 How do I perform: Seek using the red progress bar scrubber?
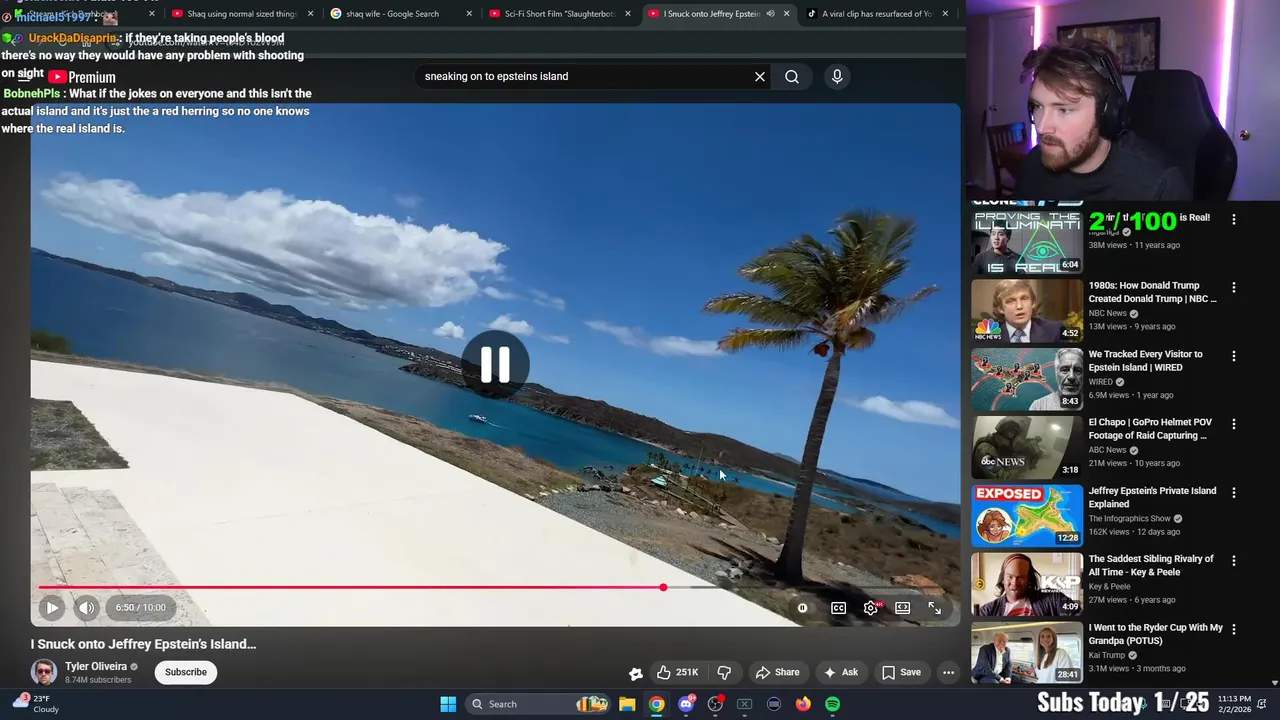(x=663, y=587)
